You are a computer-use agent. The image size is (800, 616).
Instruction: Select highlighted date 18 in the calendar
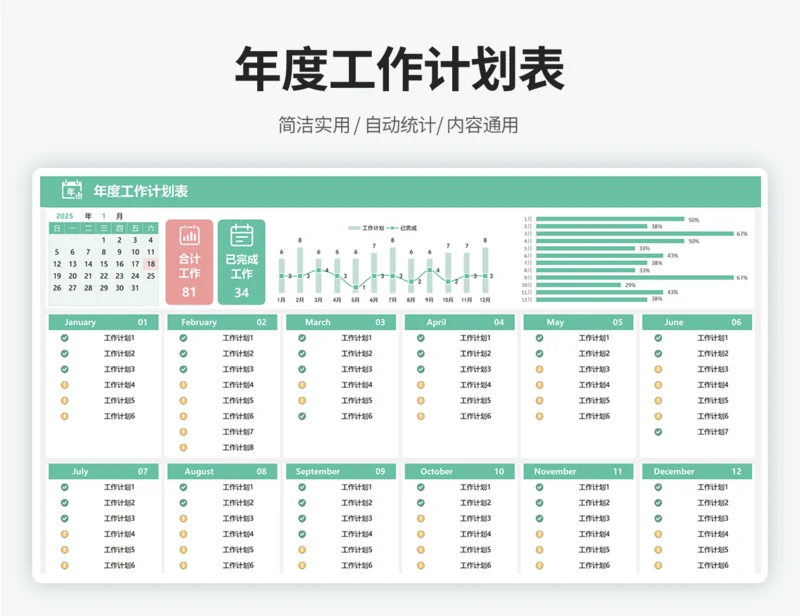click(151, 264)
